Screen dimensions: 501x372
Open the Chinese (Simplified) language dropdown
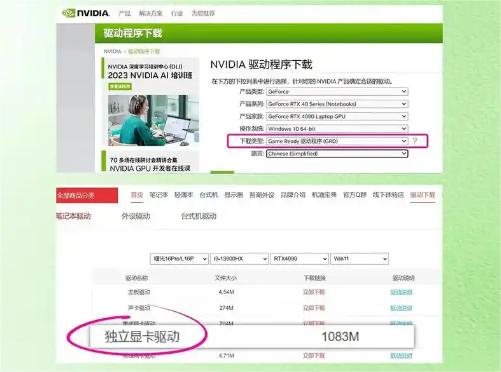[337, 154]
